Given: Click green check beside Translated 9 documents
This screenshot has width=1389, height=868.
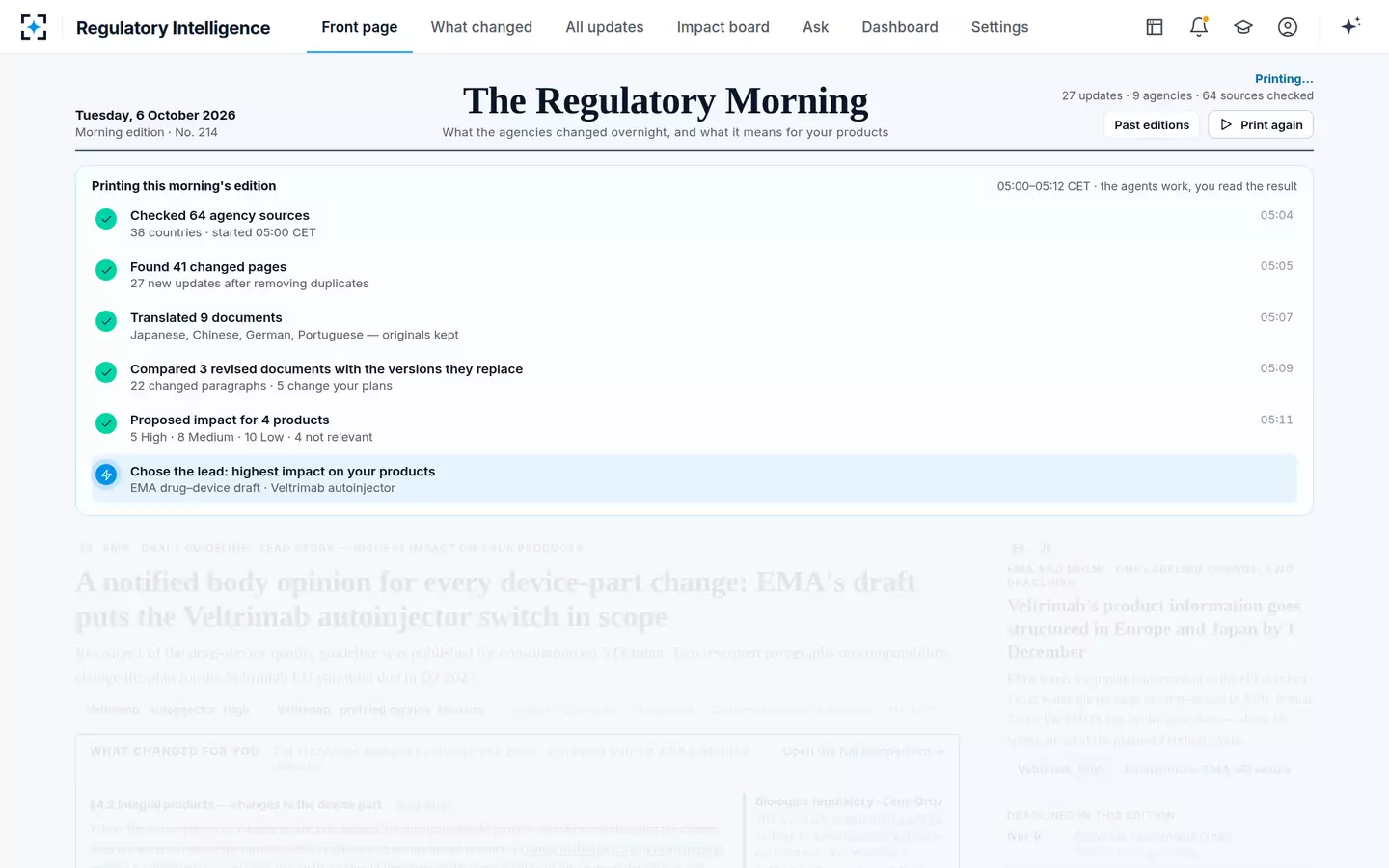Looking at the screenshot, I should (x=106, y=321).
